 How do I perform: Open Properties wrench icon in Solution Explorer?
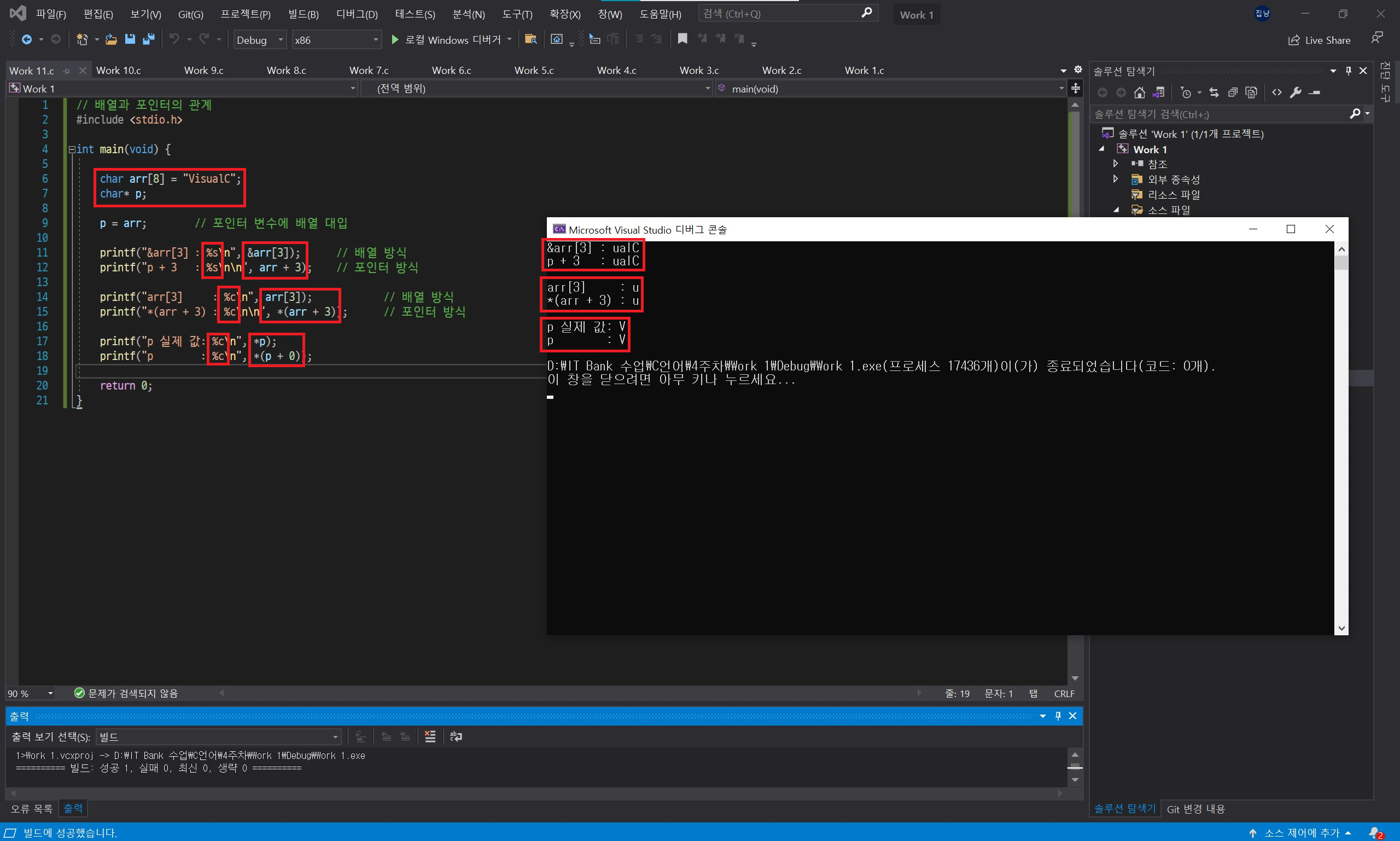[x=1296, y=92]
